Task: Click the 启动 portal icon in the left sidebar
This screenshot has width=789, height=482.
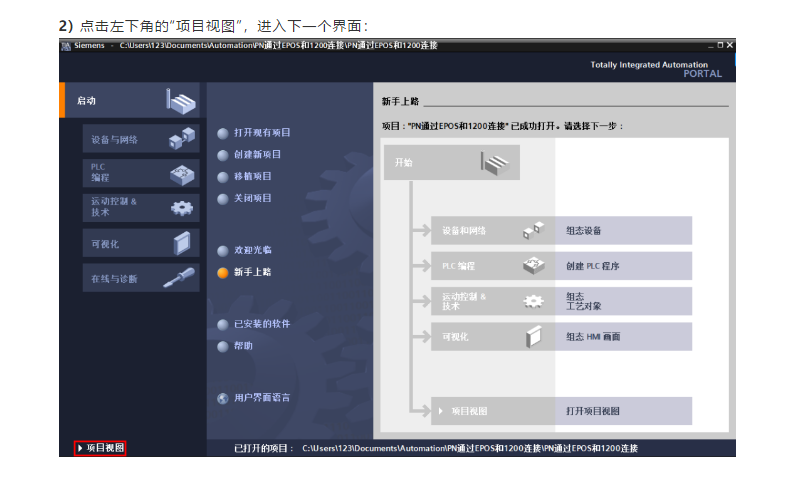Action: click(181, 100)
